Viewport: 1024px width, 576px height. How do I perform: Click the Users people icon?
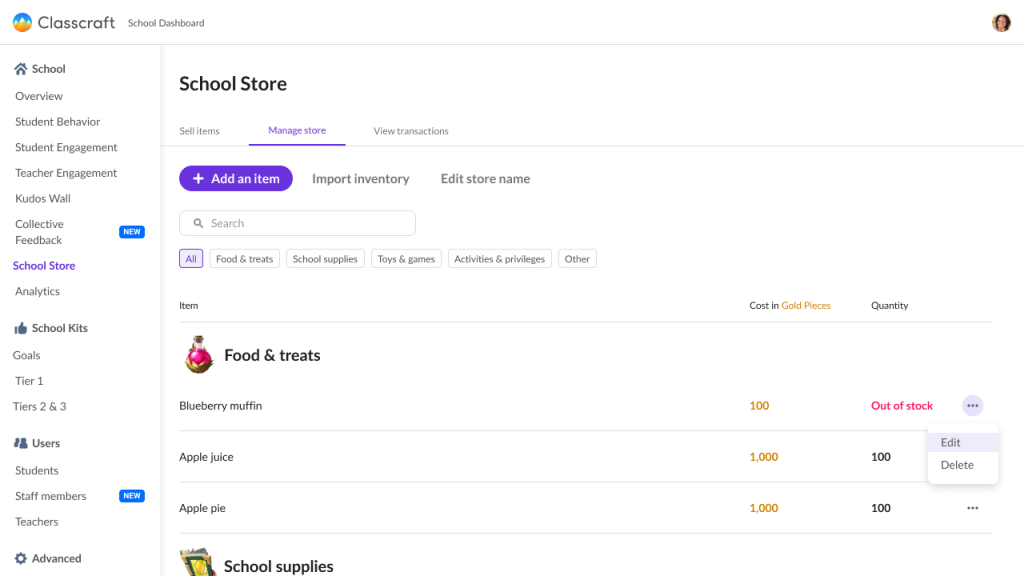(x=21, y=443)
